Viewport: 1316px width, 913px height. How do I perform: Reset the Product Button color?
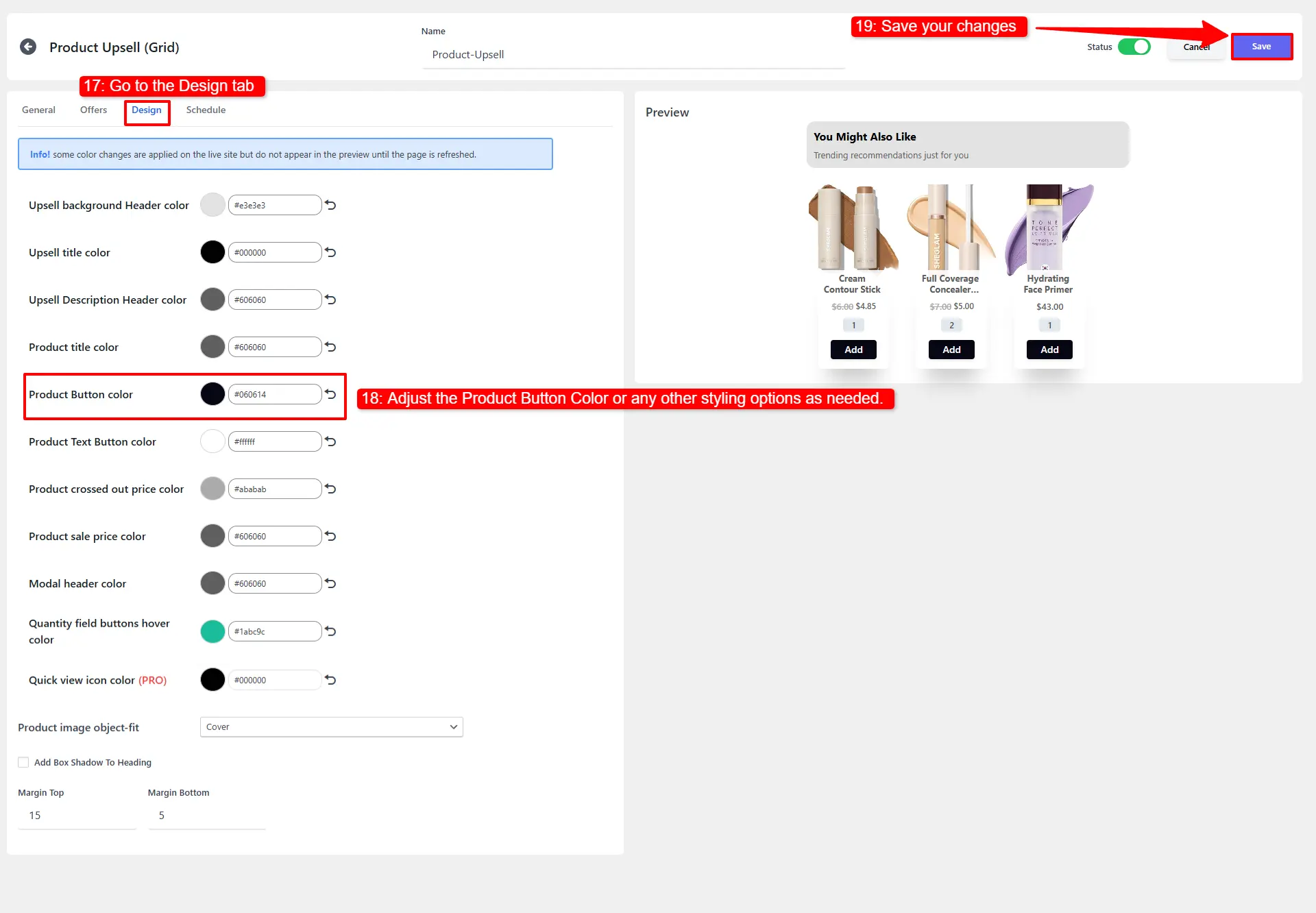tap(330, 394)
